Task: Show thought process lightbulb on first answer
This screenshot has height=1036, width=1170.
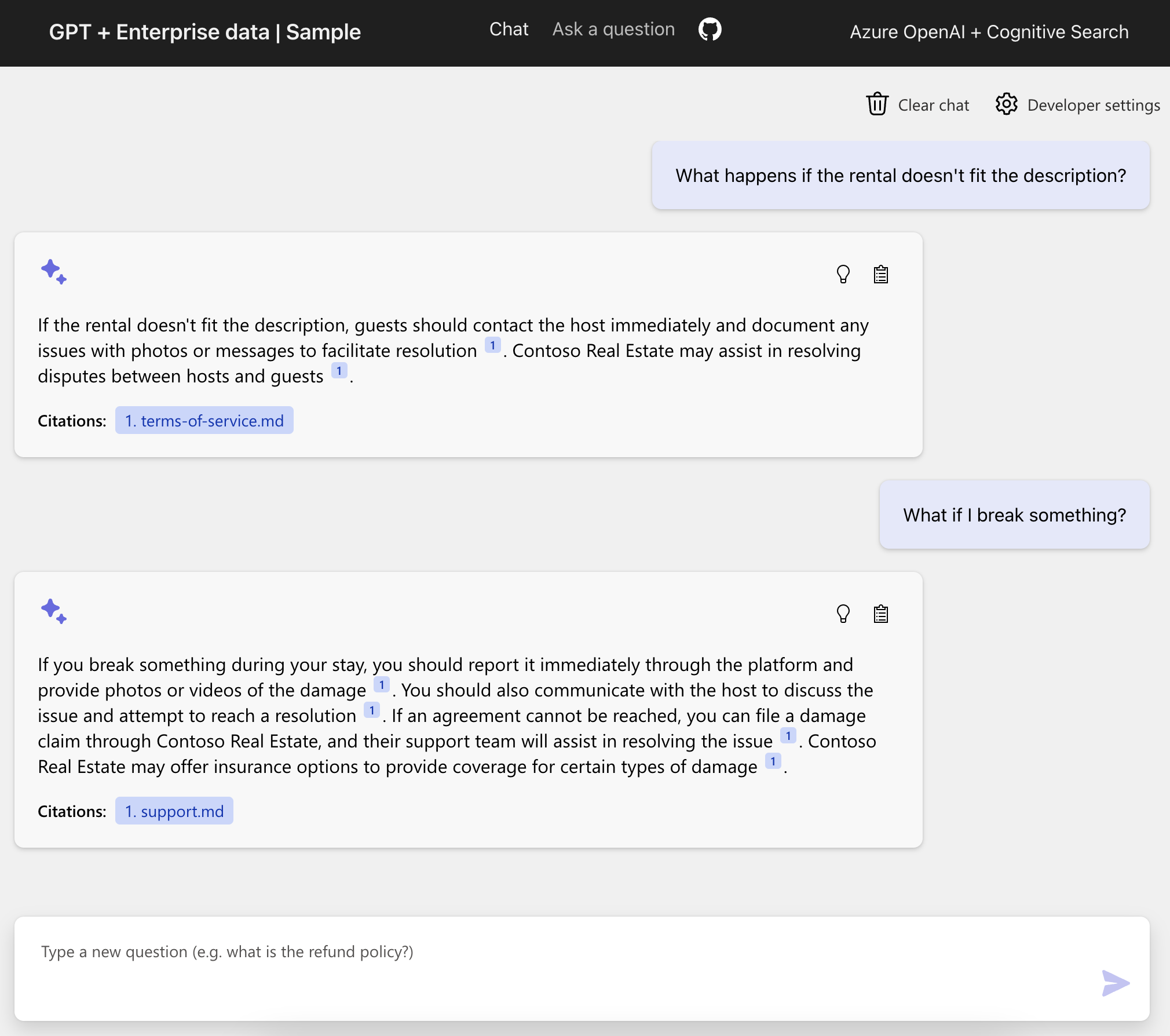Action: click(843, 274)
